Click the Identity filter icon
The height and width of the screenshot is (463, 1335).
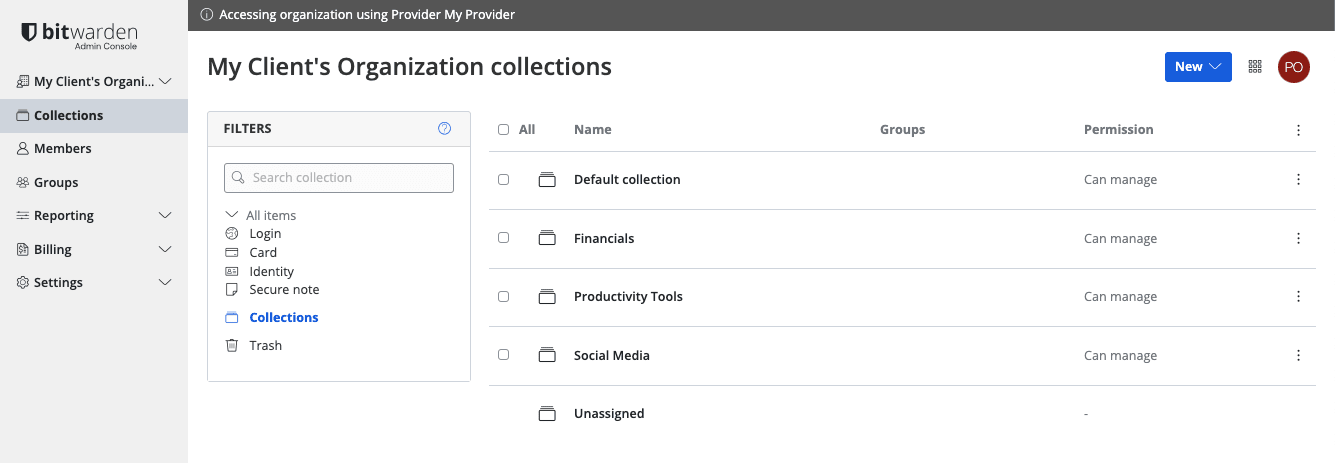click(x=232, y=271)
